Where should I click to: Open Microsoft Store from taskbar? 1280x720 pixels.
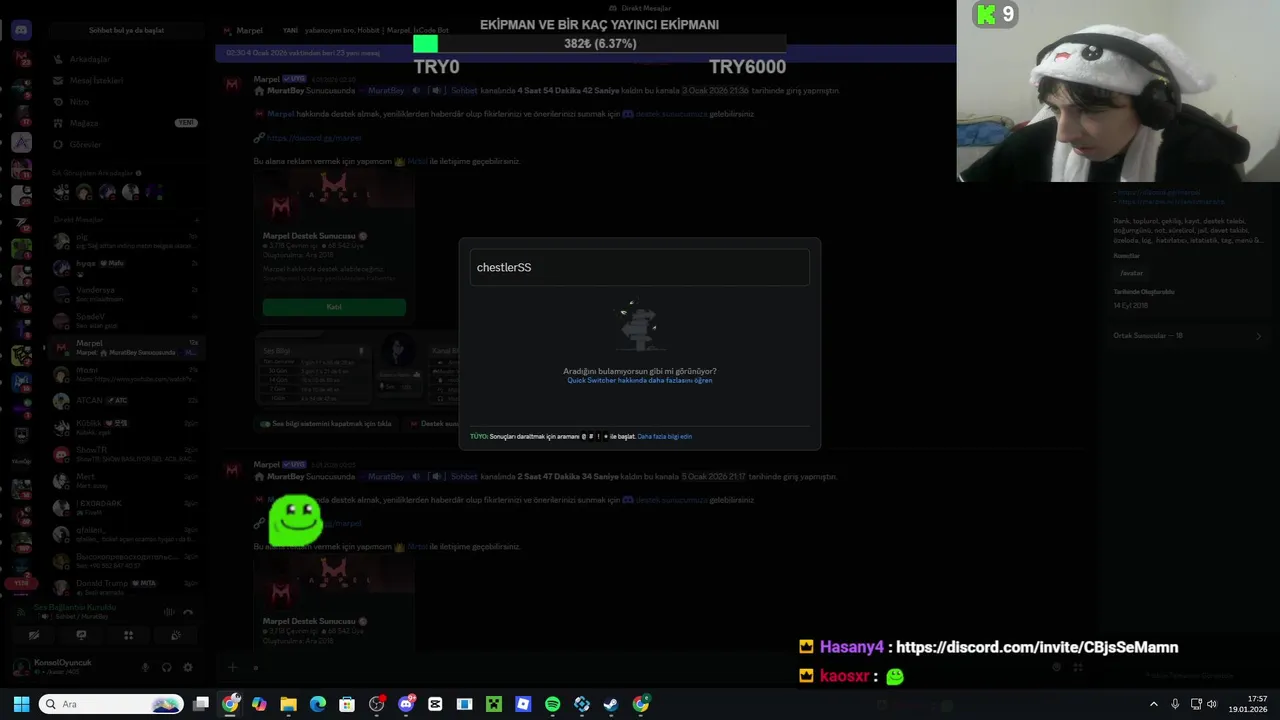[347, 704]
